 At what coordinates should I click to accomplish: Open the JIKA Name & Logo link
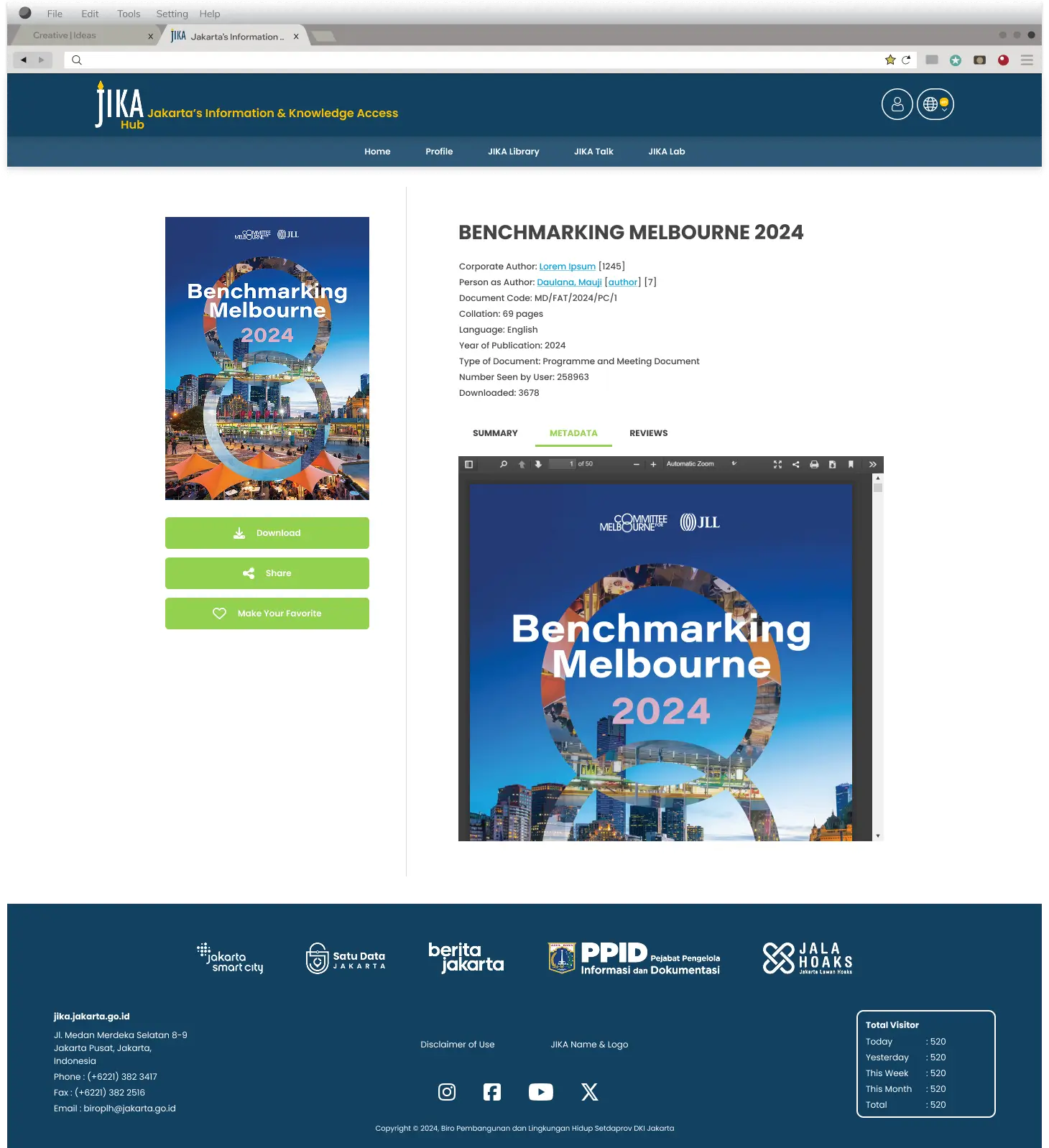click(589, 1045)
